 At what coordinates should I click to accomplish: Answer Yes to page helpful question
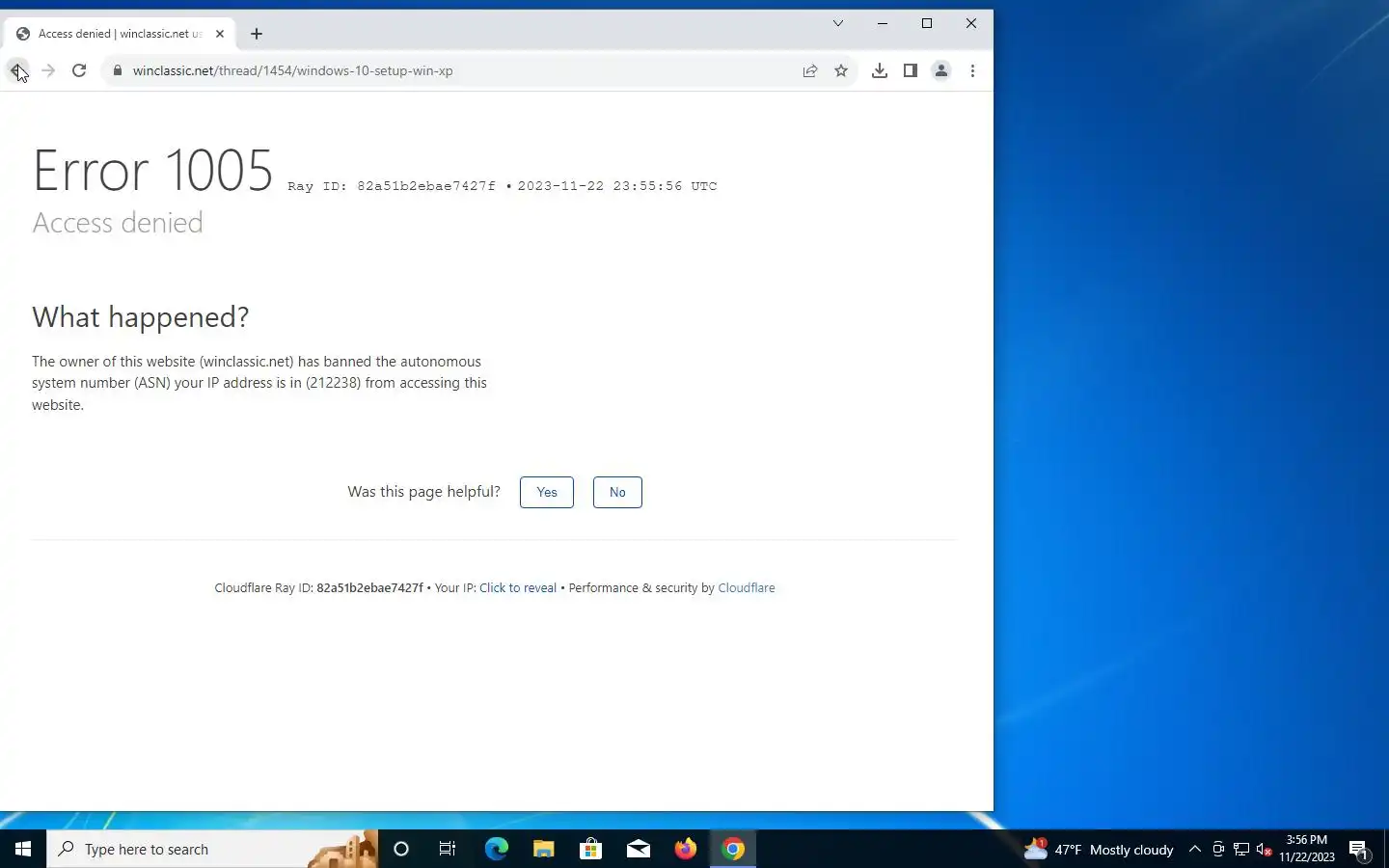click(547, 492)
